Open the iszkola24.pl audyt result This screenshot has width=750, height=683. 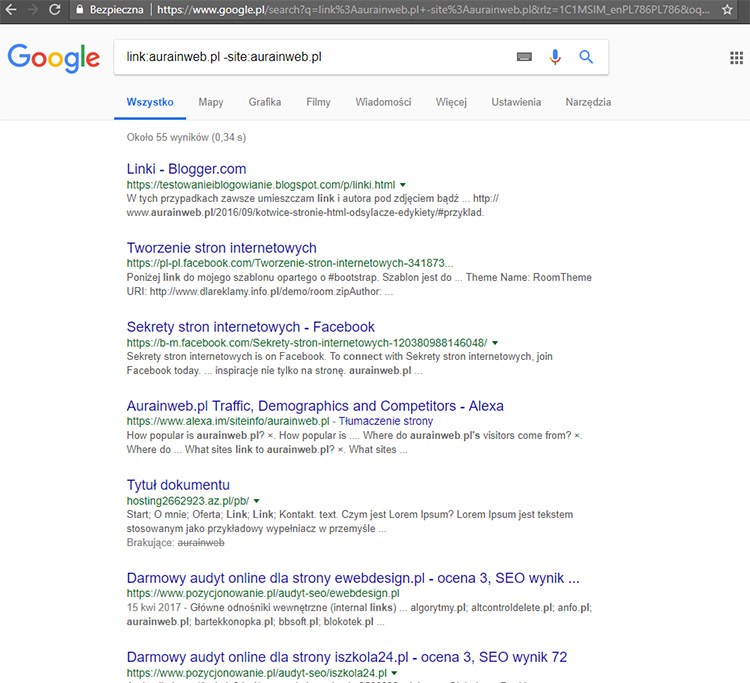point(346,657)
